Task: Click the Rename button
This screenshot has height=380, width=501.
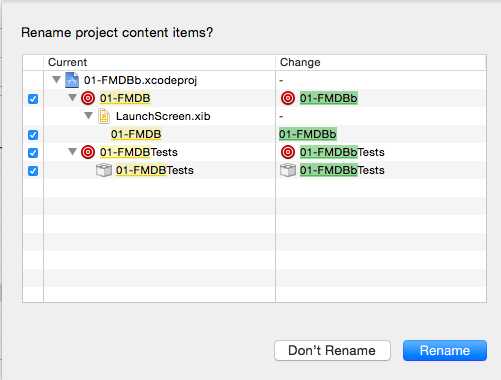Action: point(445,350)
